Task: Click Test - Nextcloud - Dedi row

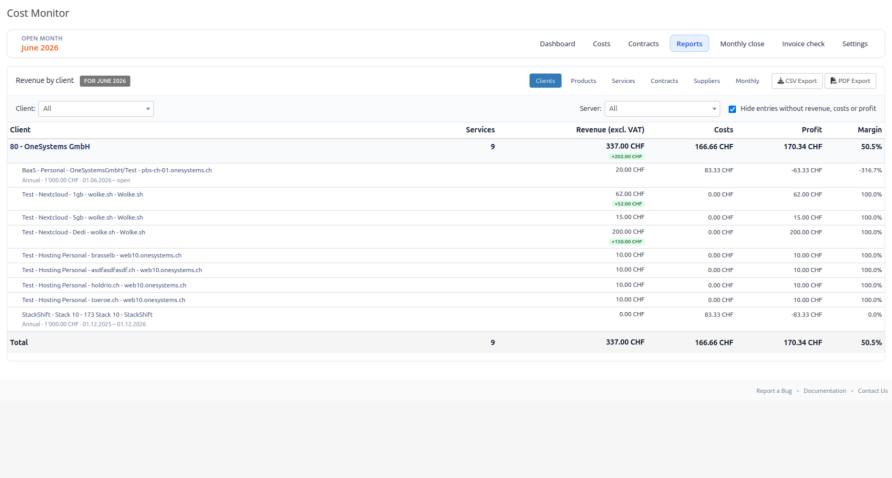Action: [446, 237]
